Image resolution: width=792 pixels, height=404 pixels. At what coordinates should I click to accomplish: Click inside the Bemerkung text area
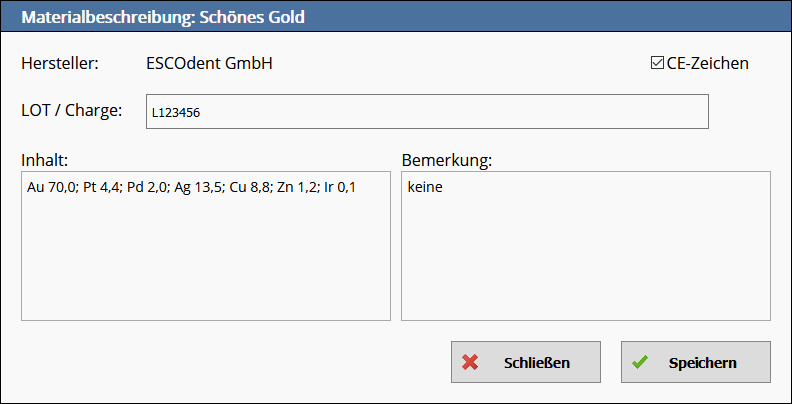tap(585, 260)
